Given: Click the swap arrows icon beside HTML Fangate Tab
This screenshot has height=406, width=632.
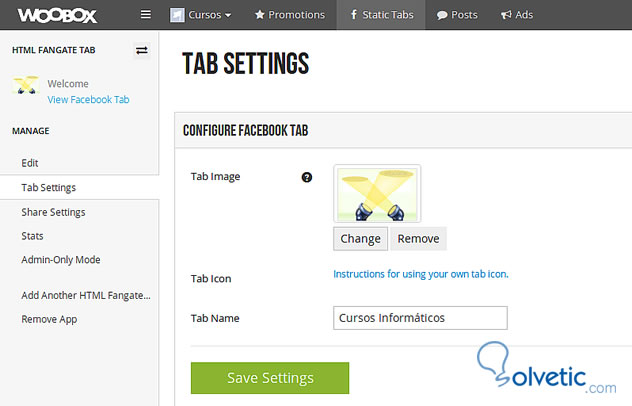Looking at the screenshot, I should tap(141, 50).
